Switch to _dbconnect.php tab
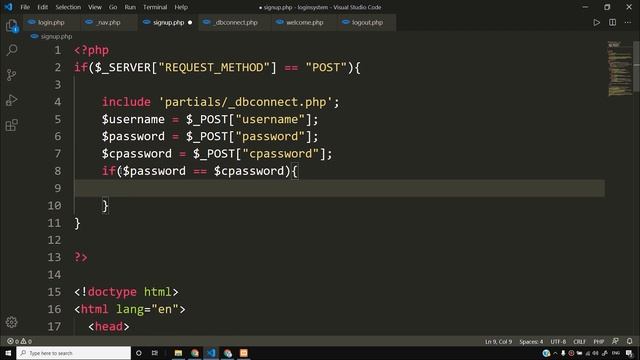 pyautogui.click(x=236, y=22)
